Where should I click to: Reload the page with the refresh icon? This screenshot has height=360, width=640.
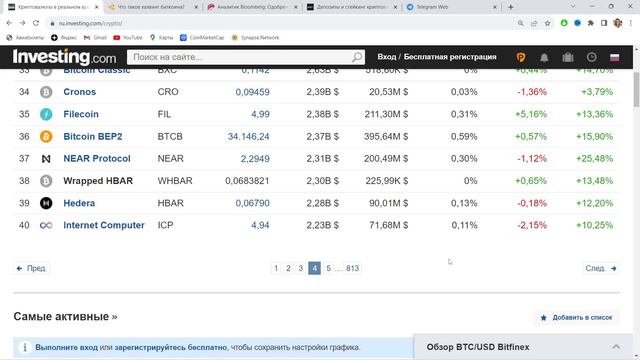36,23
